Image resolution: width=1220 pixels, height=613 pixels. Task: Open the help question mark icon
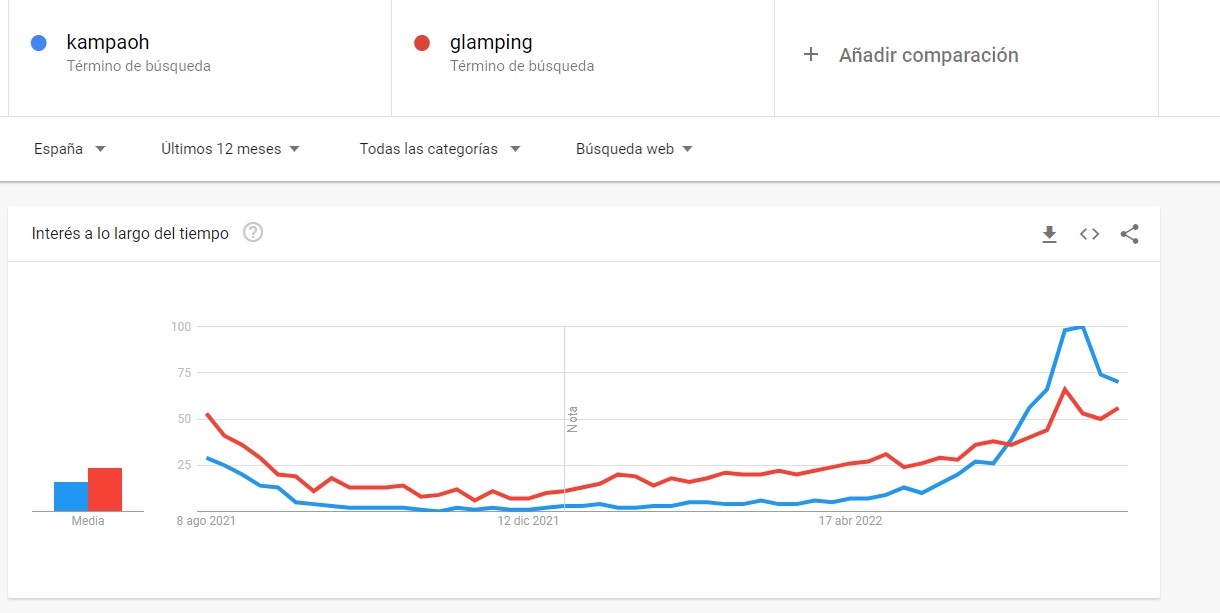click(x=253, y=233)
